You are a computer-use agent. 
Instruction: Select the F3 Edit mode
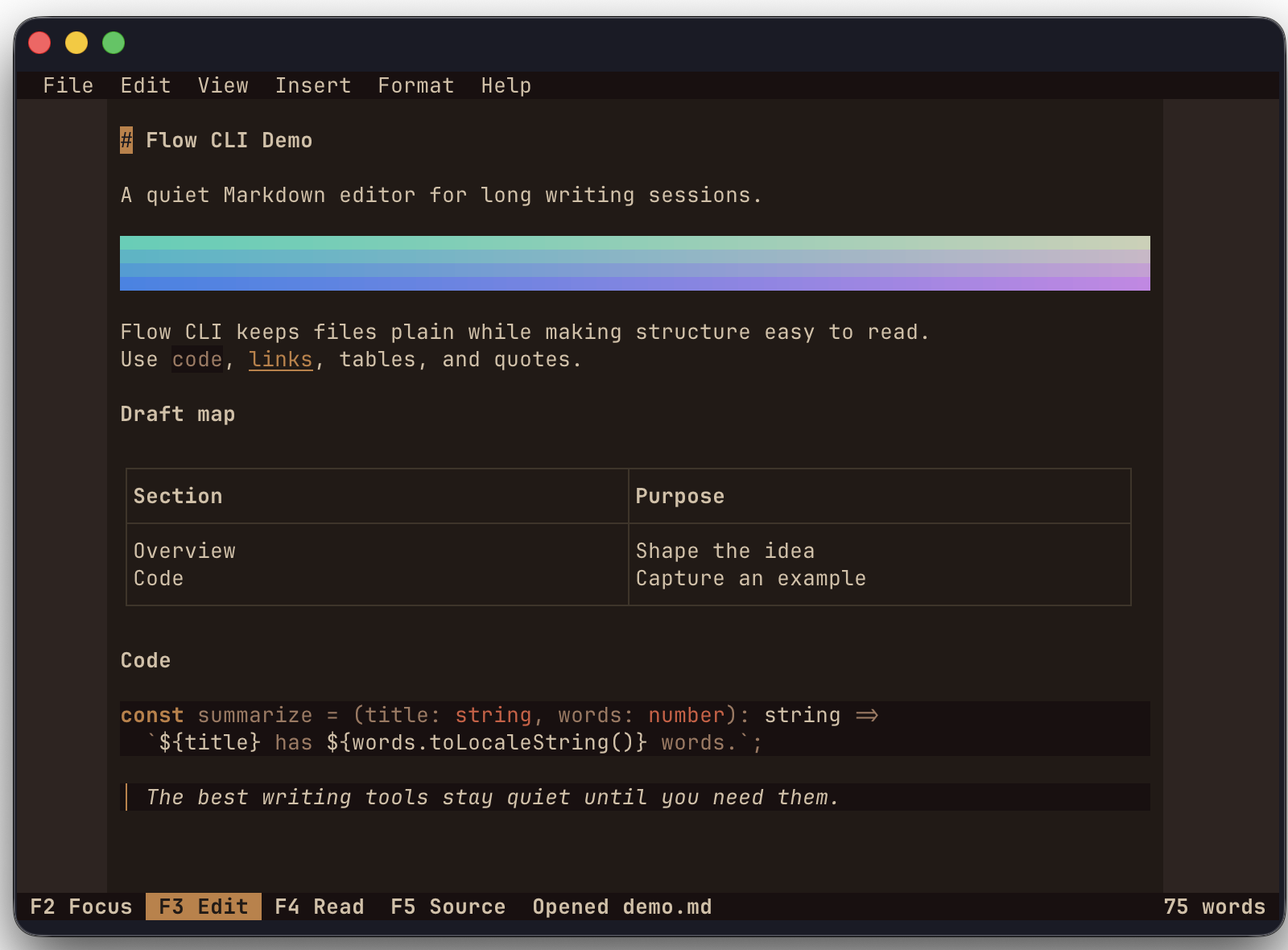pos(204,907)
